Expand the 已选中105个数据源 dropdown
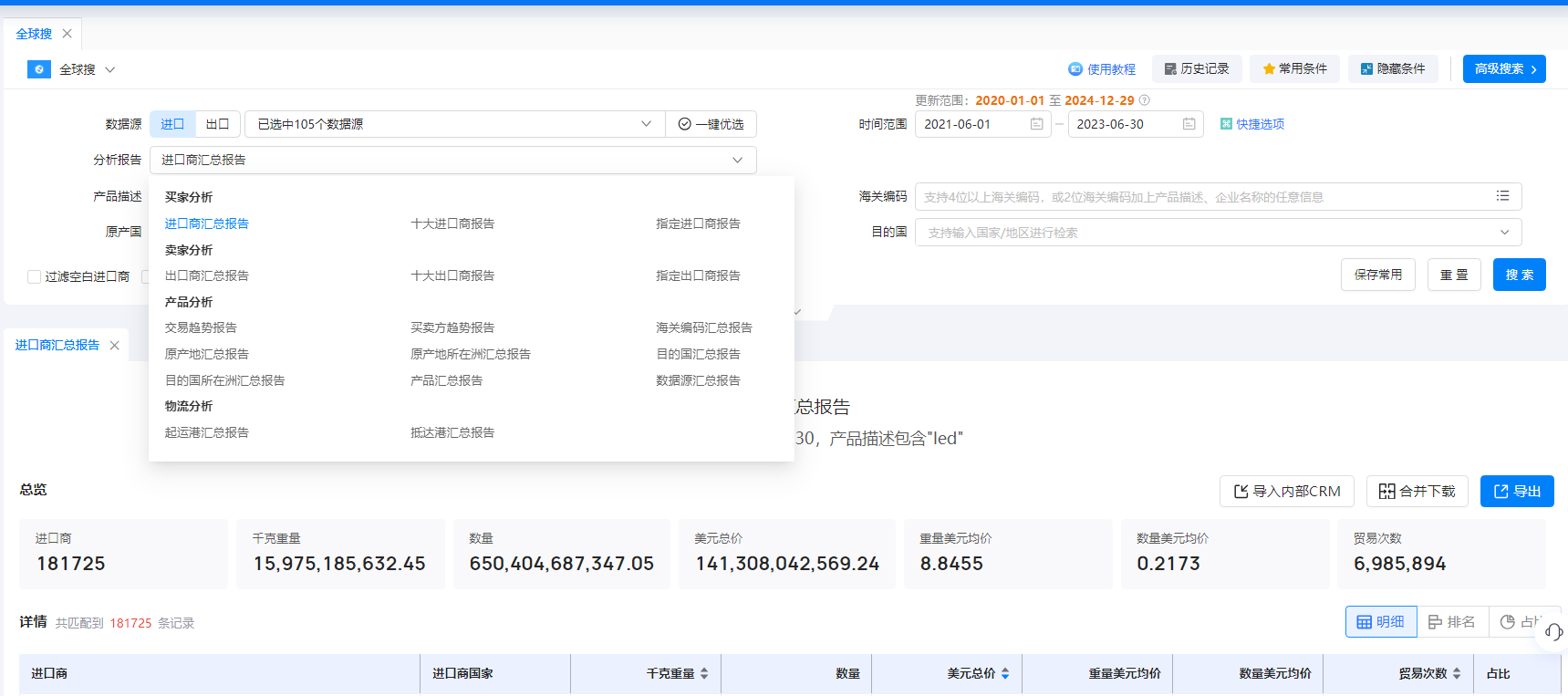Viewport: 1568px width, 696px height. coord(453,124)
